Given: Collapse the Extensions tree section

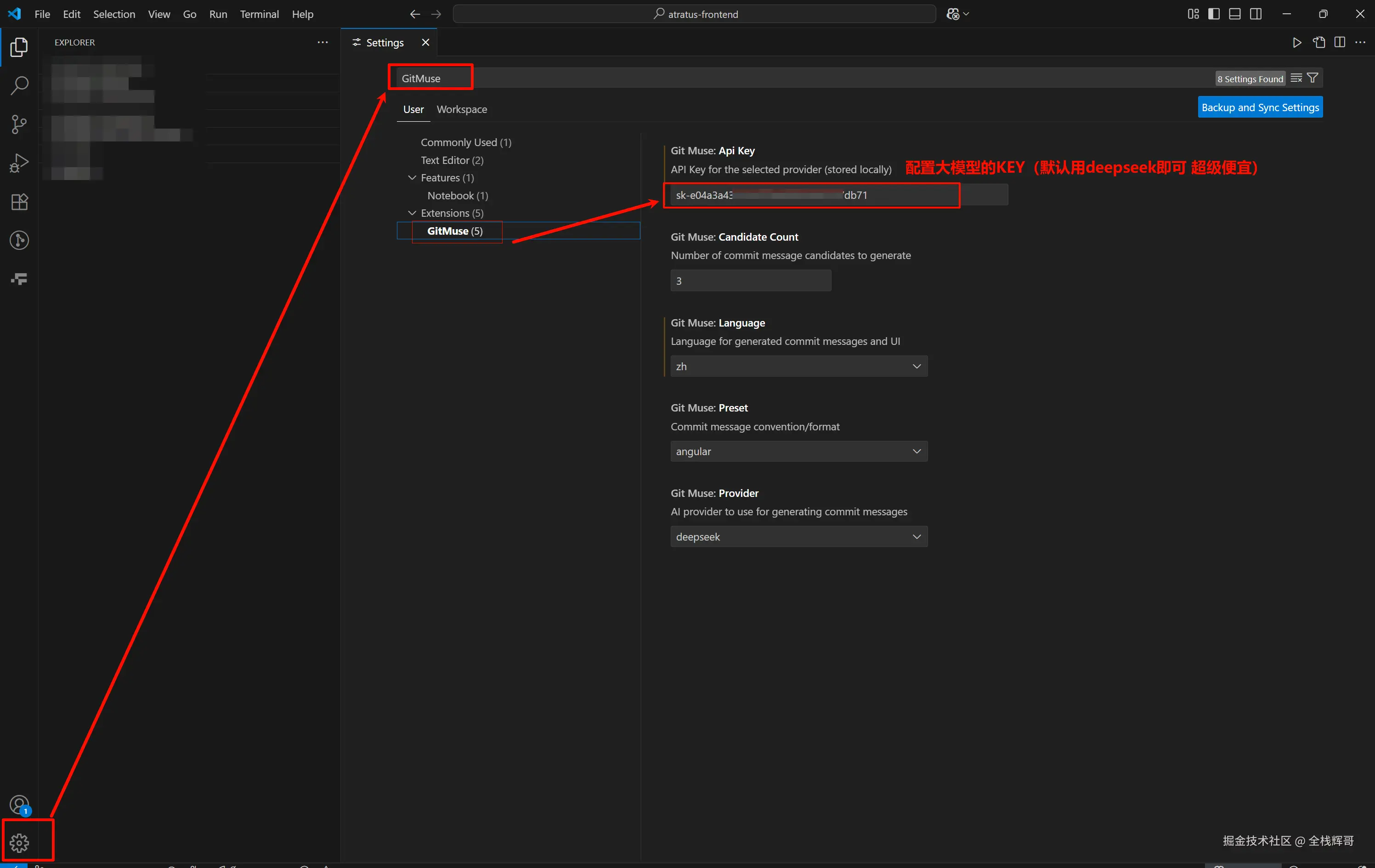Looking at the screenshot, I should tap(412, 213).
